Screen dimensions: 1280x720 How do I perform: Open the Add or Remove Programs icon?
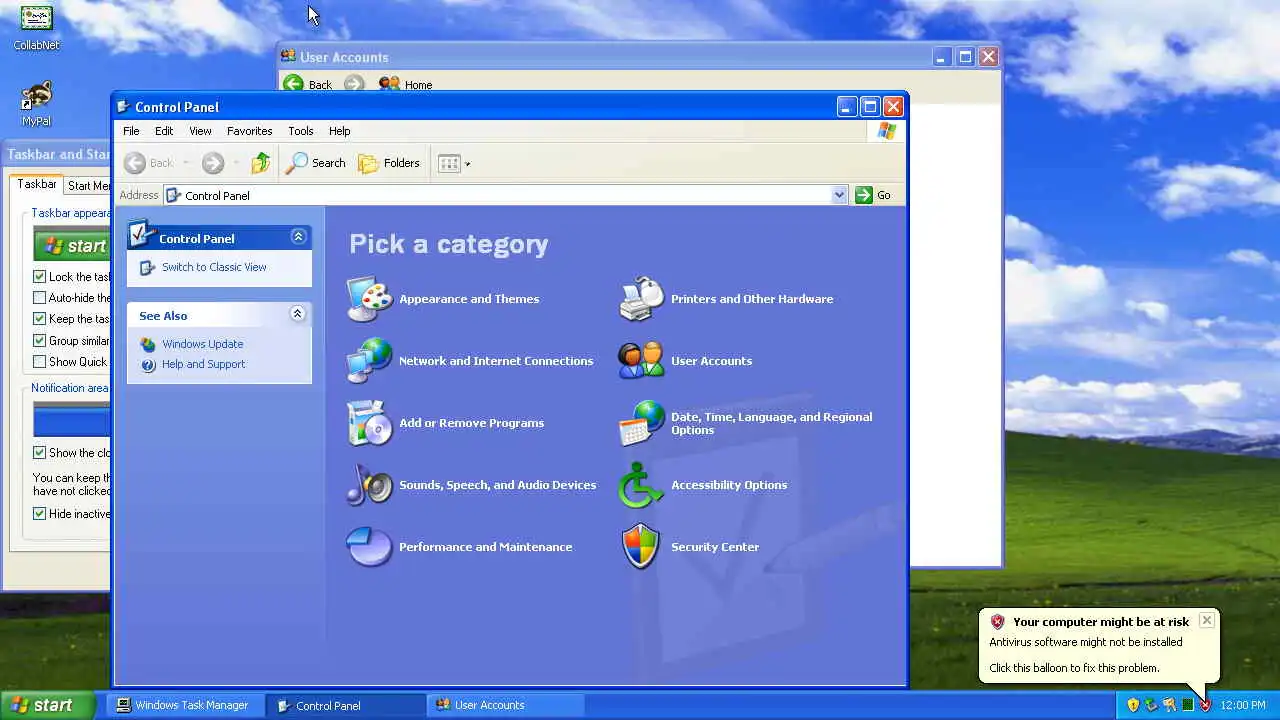tap(369, 423)
